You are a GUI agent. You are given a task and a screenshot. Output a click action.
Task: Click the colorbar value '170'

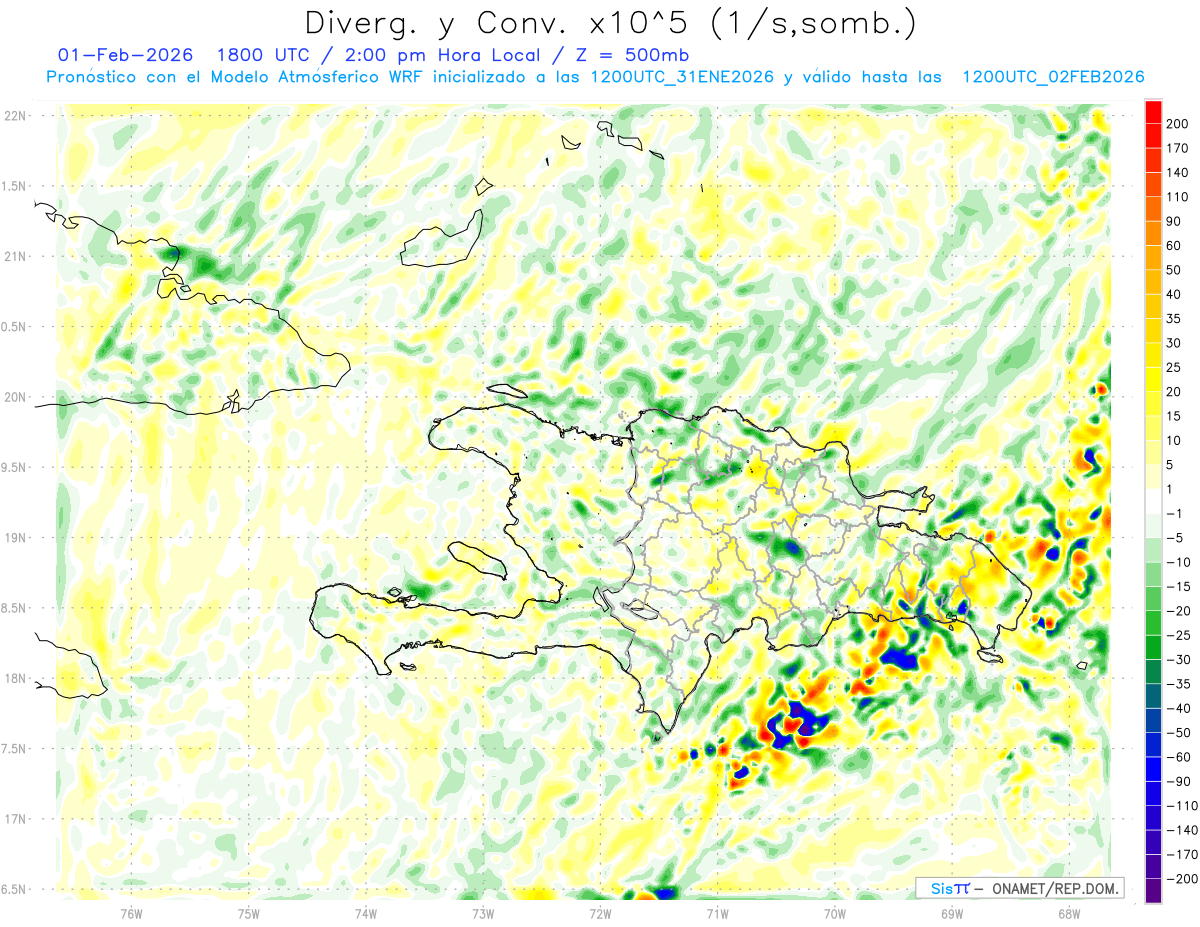point(1177,148)
